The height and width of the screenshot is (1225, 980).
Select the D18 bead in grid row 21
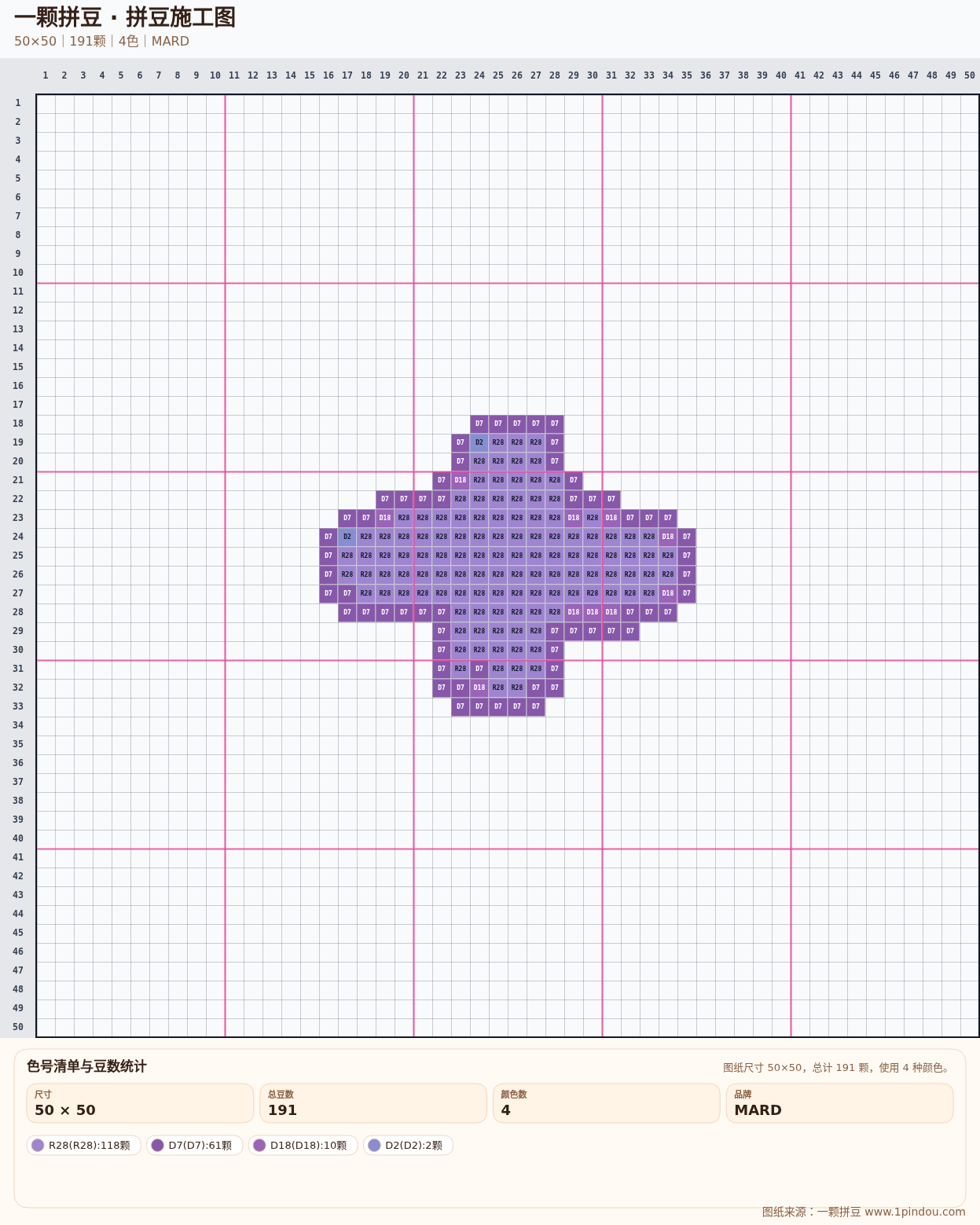pos(461,480)
